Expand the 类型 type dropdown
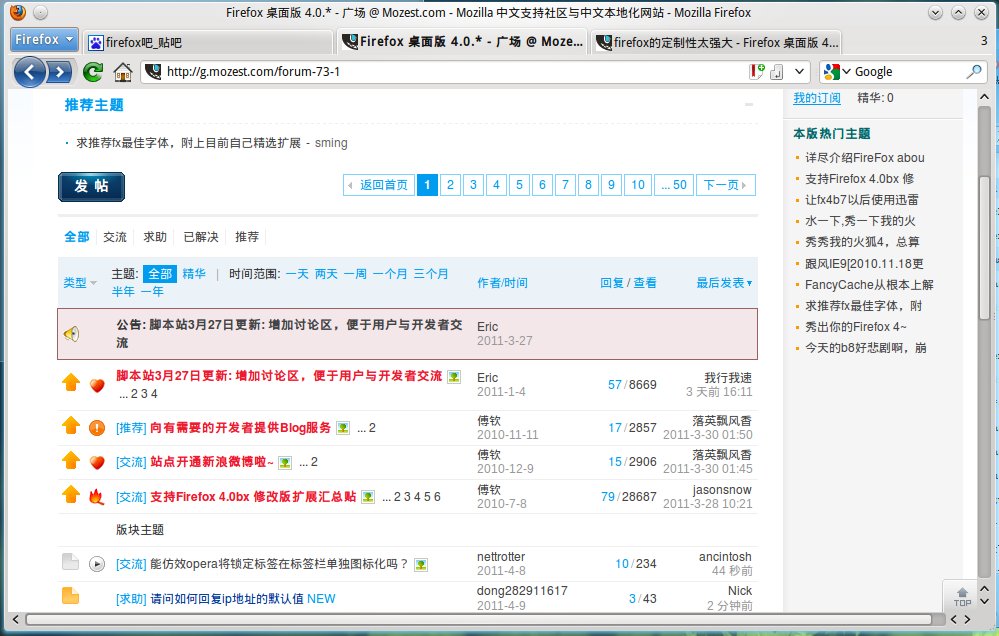The height and width of the screenshot is (636, 999). [x=80, y=282]
